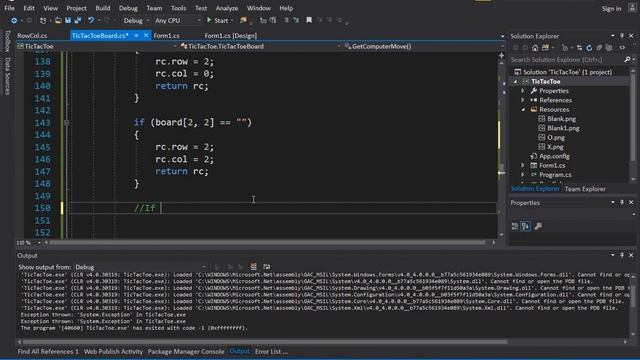Viewport: 640px width, 360px height.
Task: Click Collapse All icon in Solution Explorer toolbar
Action: coord(599,48)
